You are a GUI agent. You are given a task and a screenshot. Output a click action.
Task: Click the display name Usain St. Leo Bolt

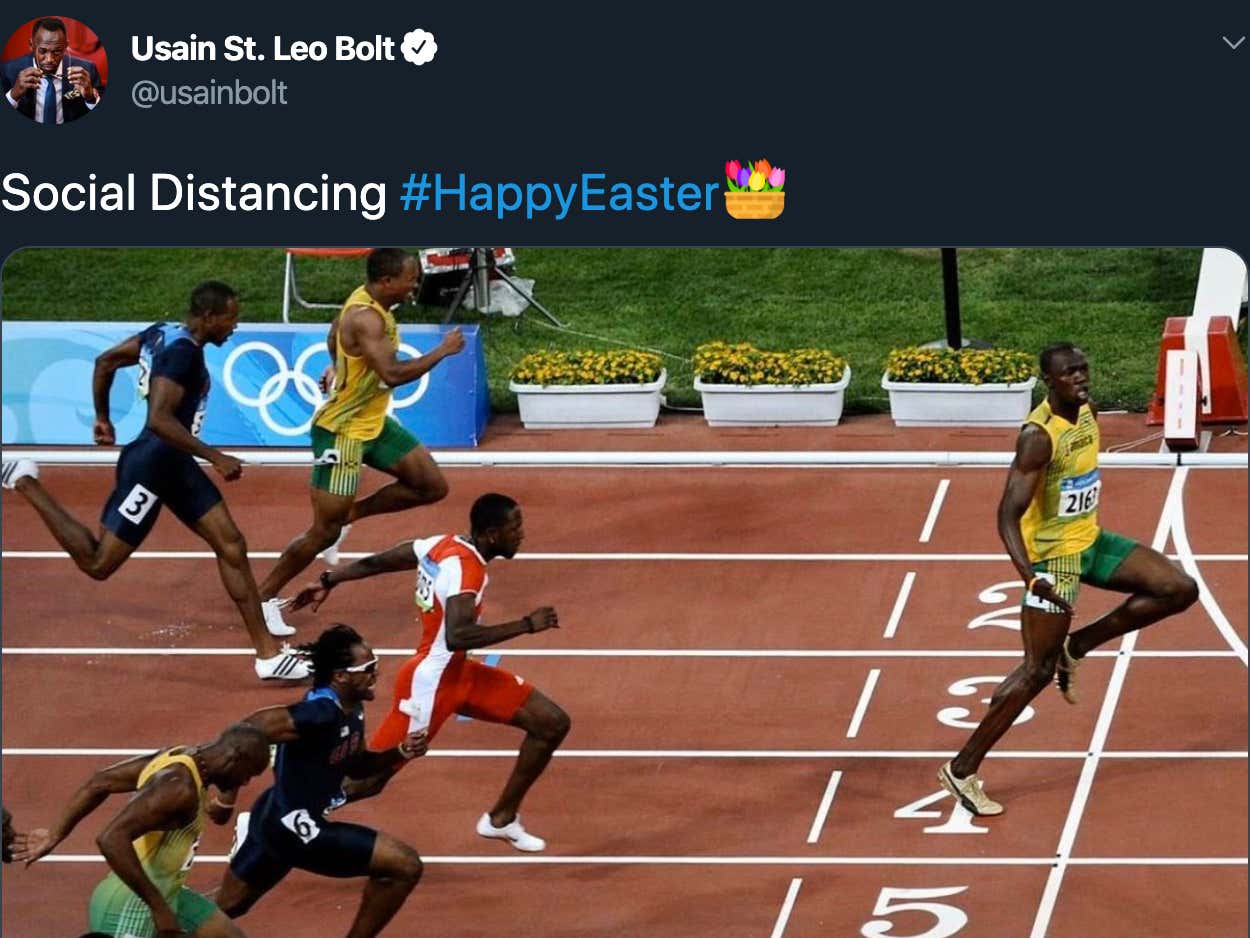click(x=263, y=48)
